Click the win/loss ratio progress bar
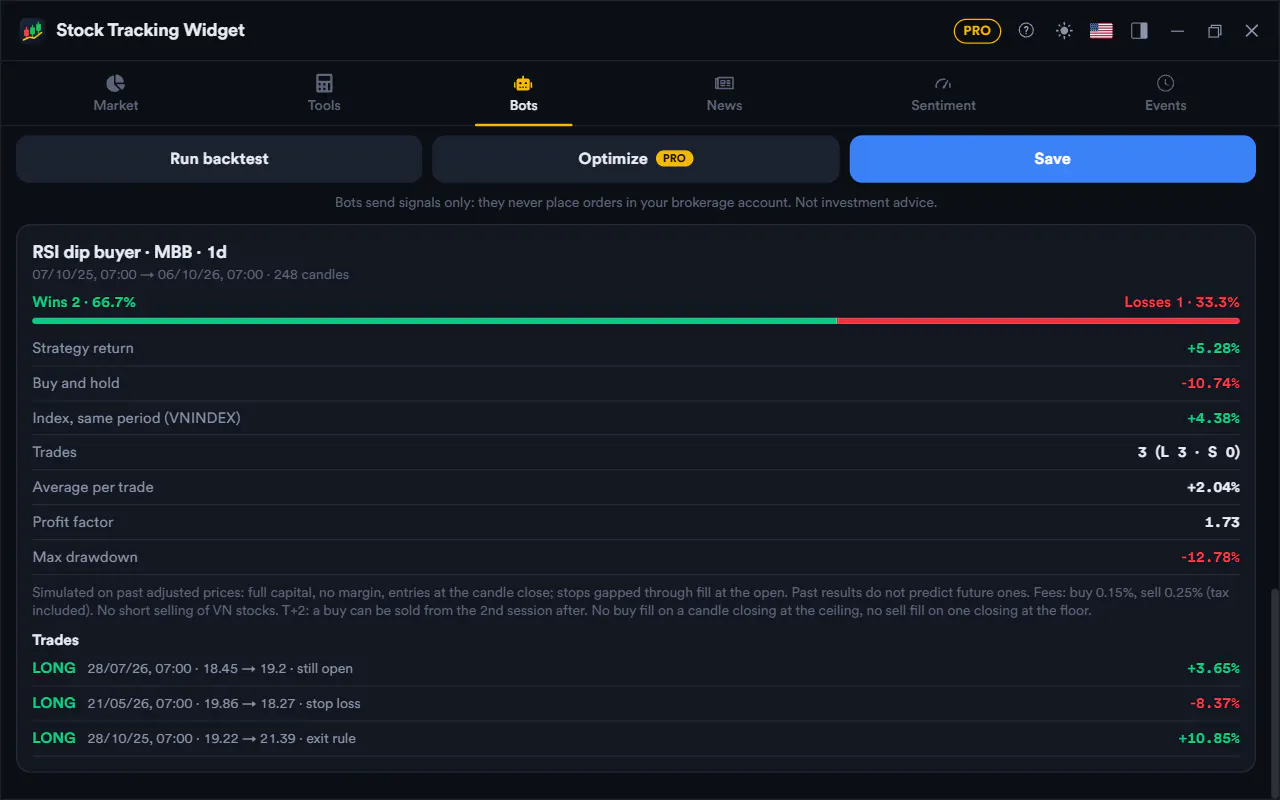The height and width of the screenshot is (800, 1280). click(636, 321)
